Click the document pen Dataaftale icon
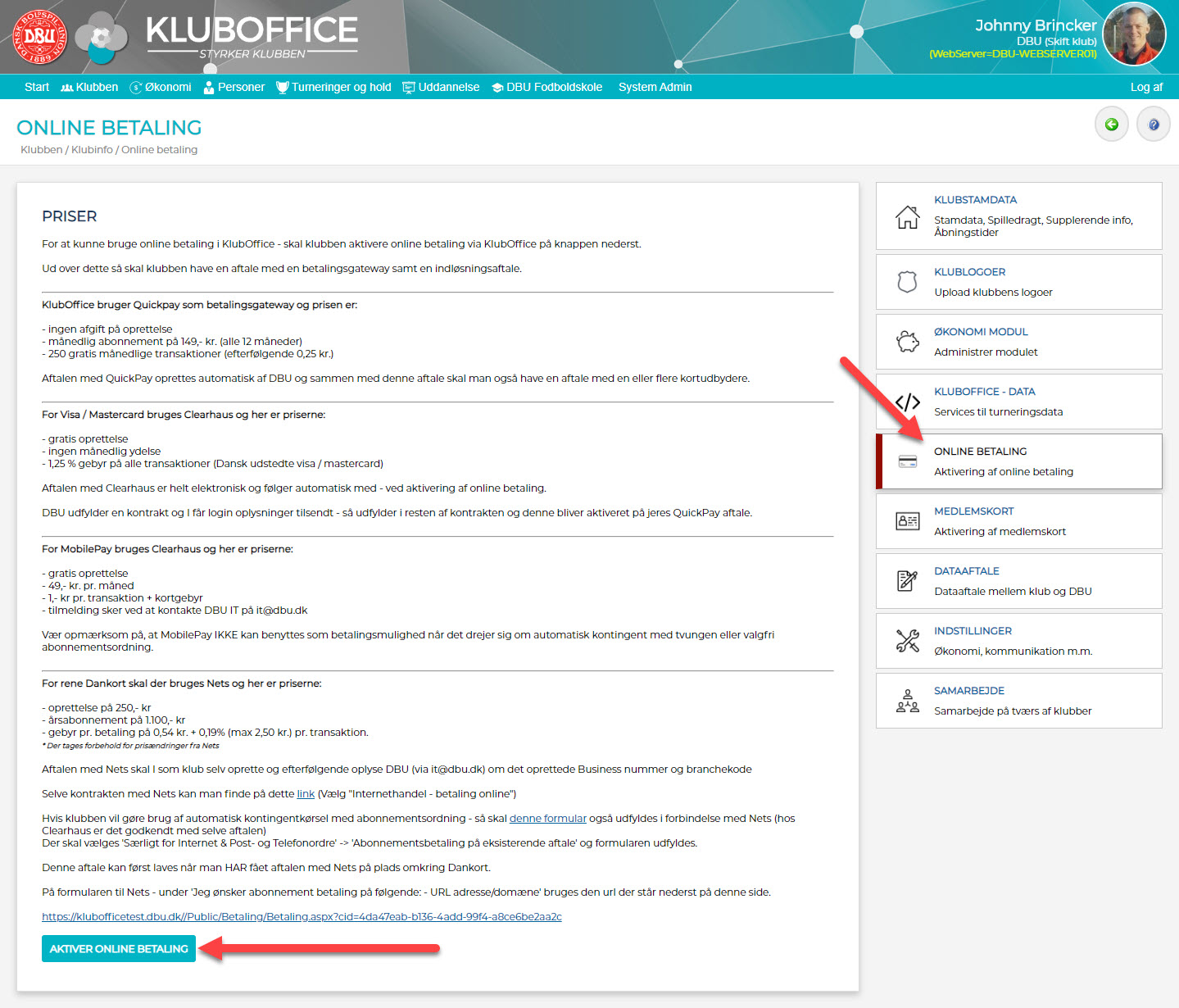 coord(907,581)
